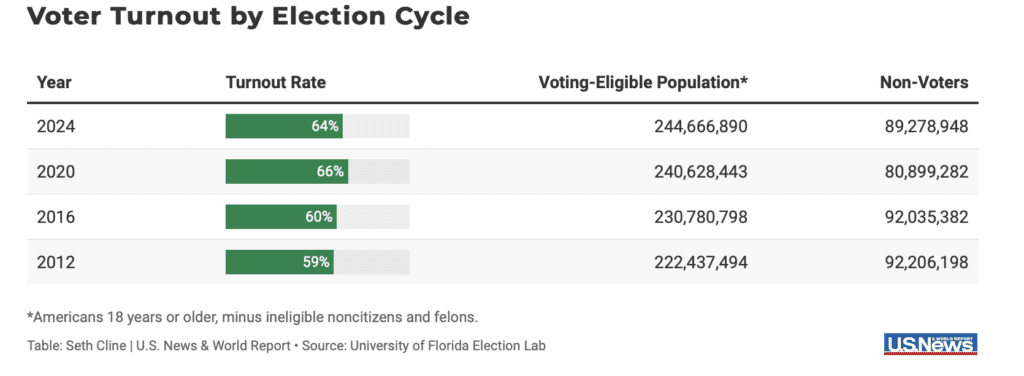This screenshot has width=1024, height=376.
Task: Select the Year column header
Action: [x=54, y=83]
